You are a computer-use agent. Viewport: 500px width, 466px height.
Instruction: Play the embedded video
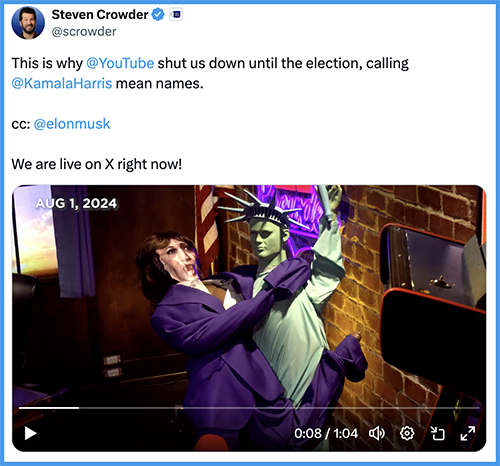(31, 434)
